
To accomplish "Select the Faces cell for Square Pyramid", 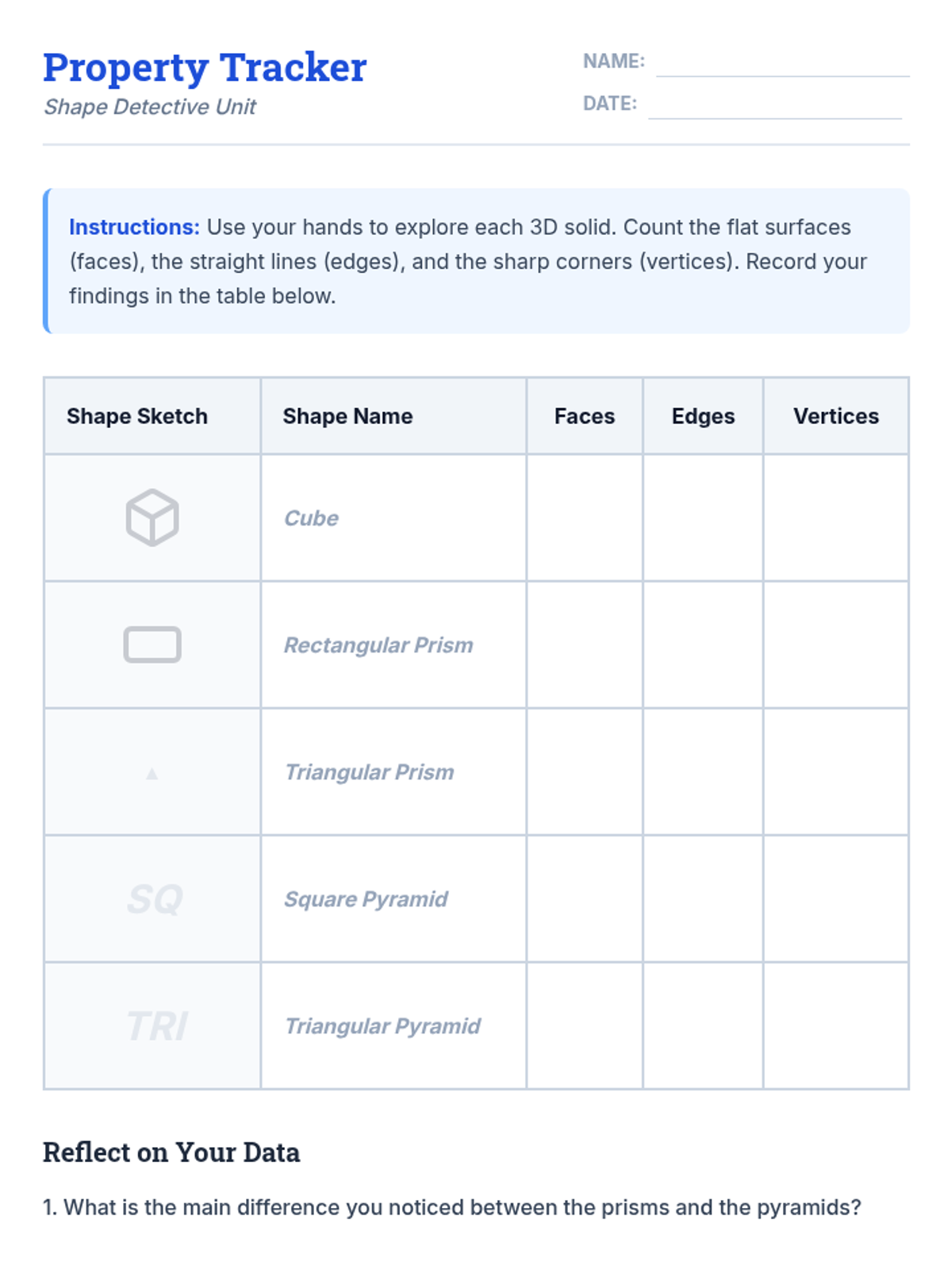I will click(x=585, y=899).
